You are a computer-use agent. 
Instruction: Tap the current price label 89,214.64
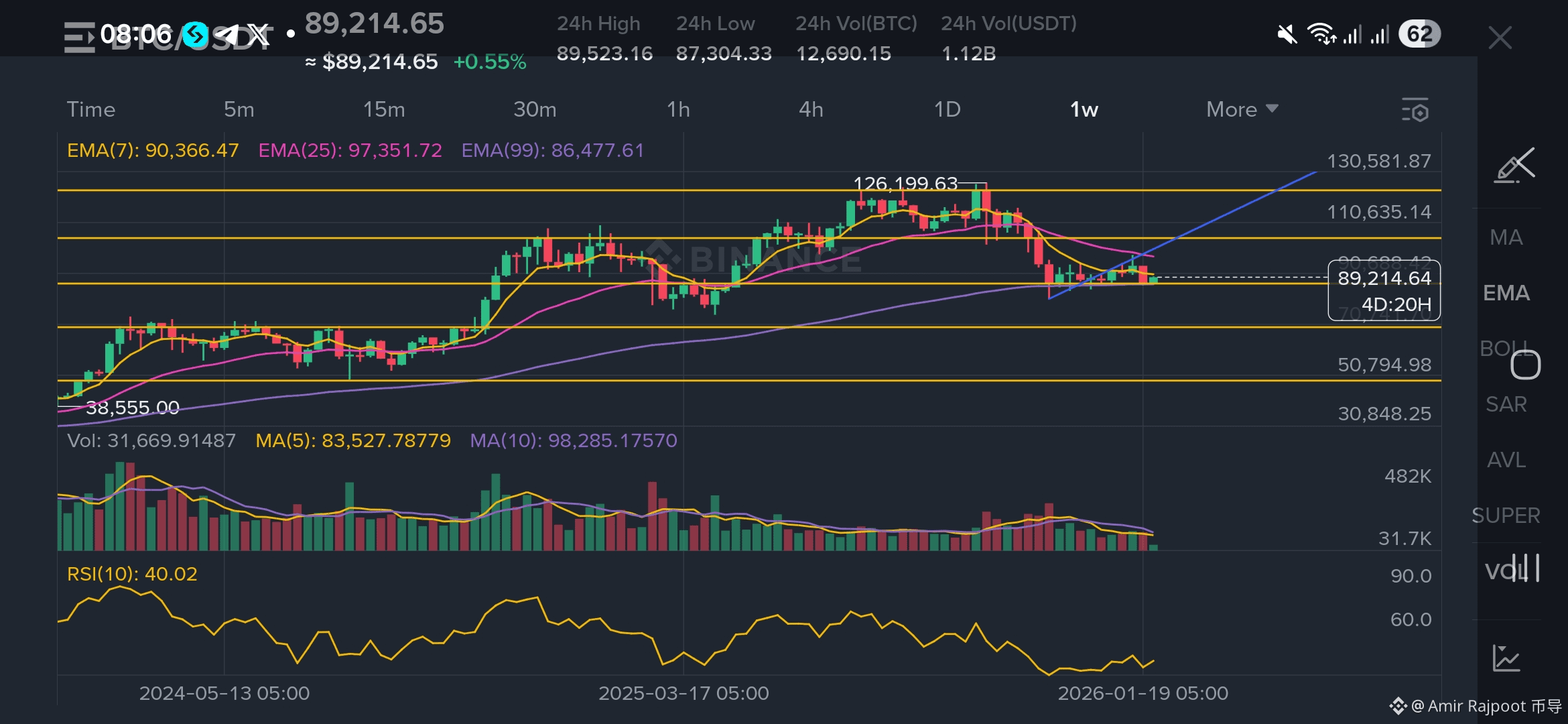click(x=1384, y=278)
